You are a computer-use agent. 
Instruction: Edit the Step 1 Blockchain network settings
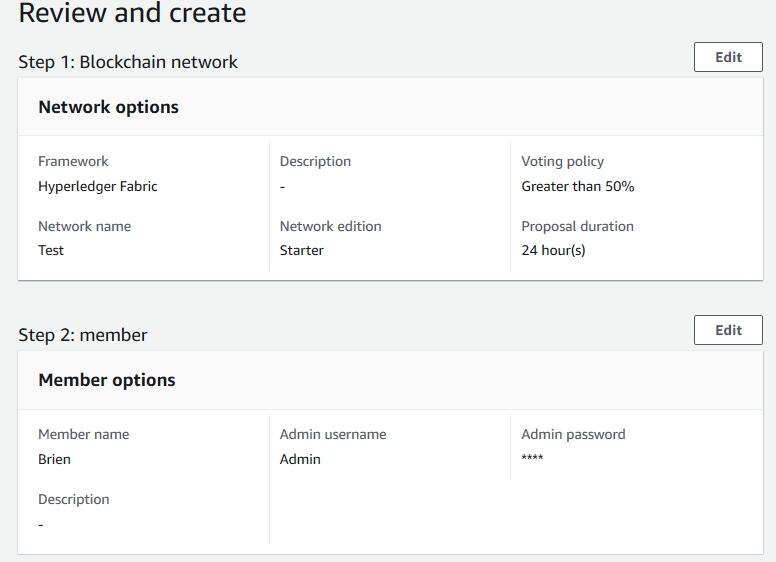pos(728,57)
